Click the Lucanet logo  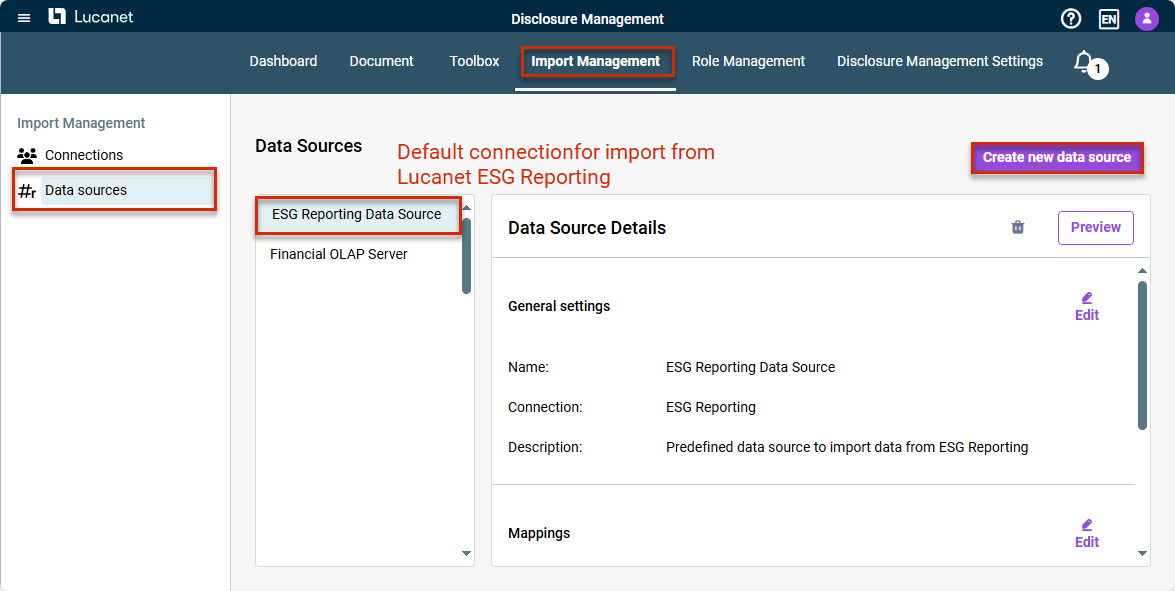point(91,16)
